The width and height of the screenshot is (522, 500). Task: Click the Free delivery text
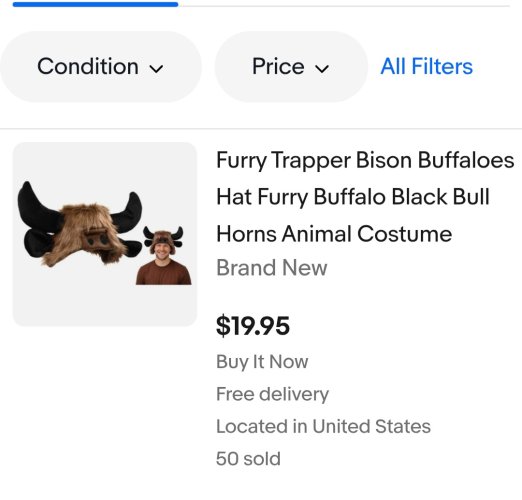272,394
